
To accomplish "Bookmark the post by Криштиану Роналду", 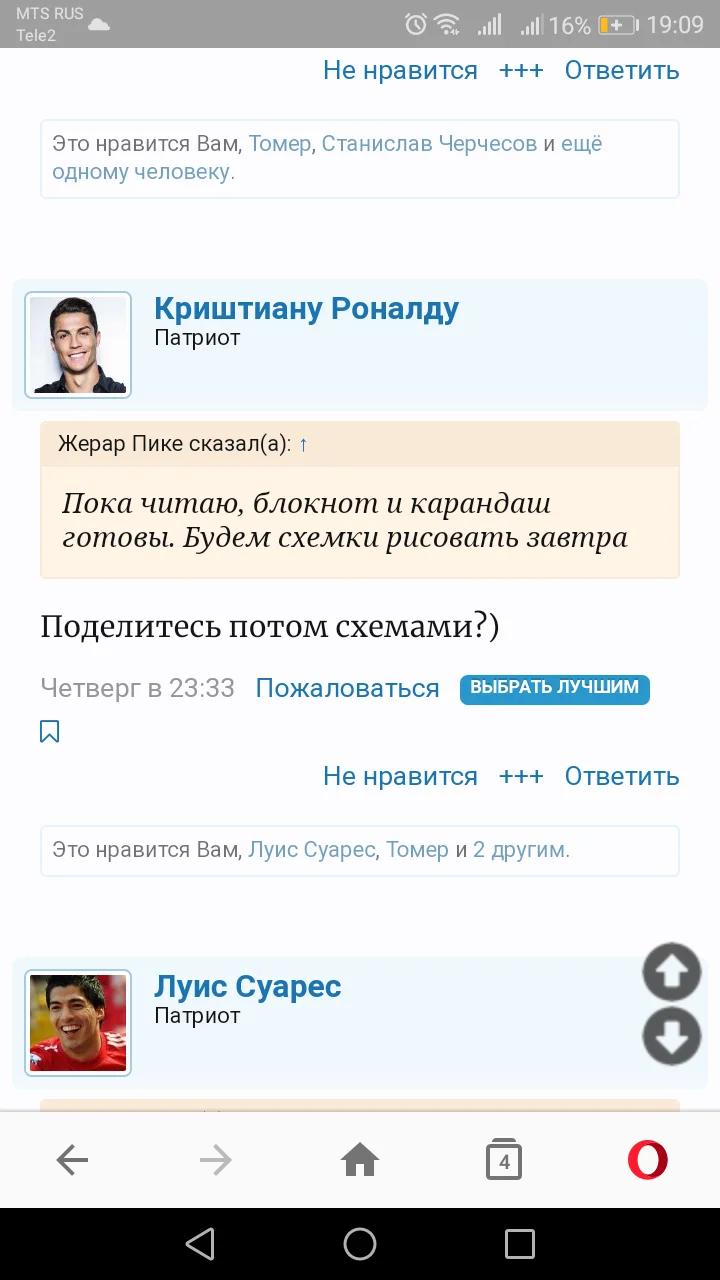I will [x=49, y=732].
